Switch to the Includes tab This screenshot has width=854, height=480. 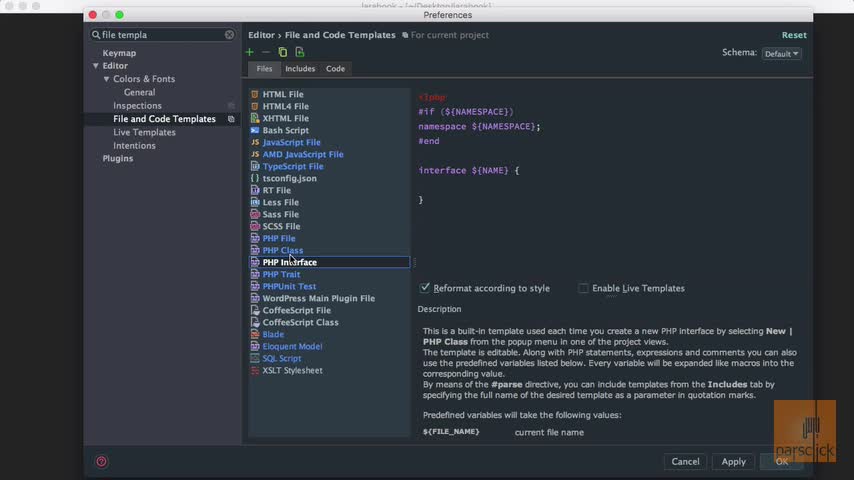300,69
